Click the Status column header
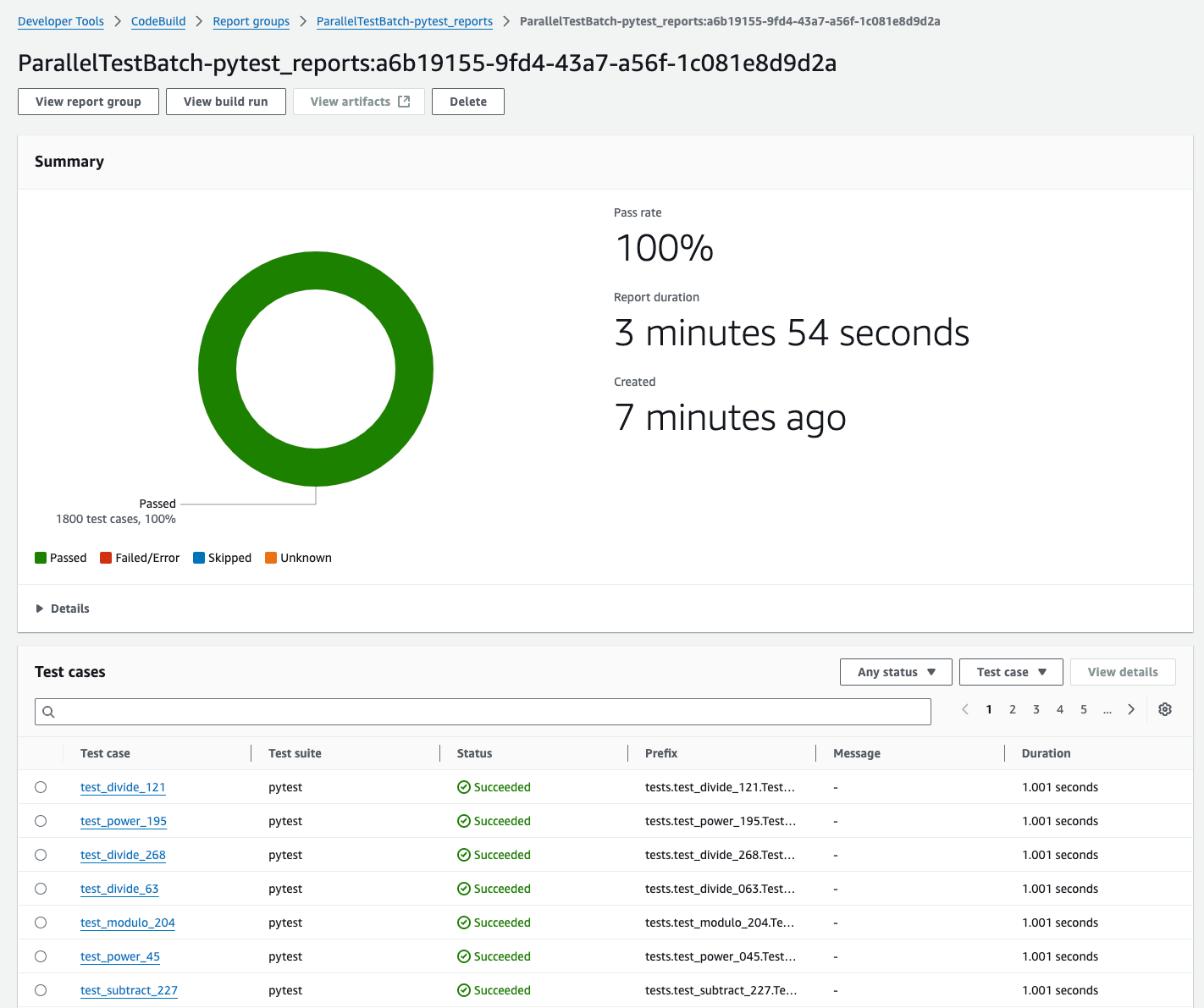Image resolution: width=1204 pixels, height=1008 pixels. pyautogui.click(x=474, y=753)
